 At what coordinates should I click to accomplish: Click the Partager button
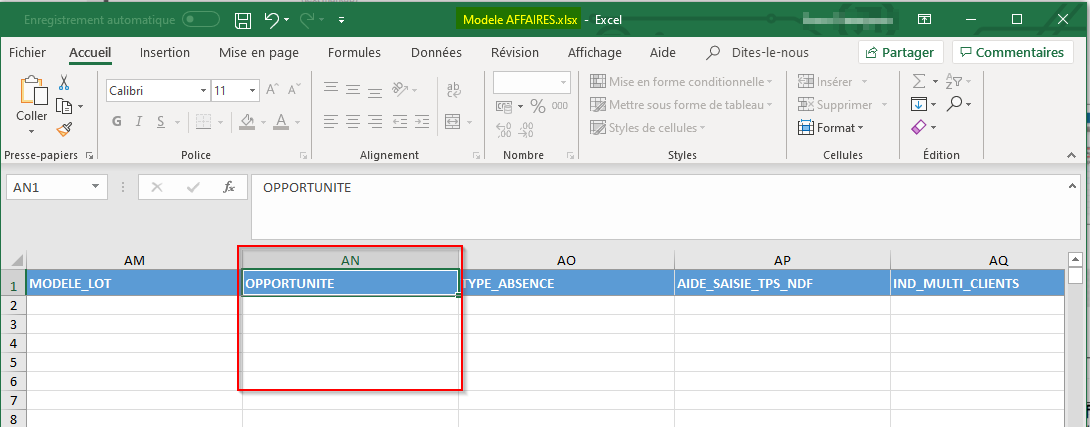tap(900, 53)
